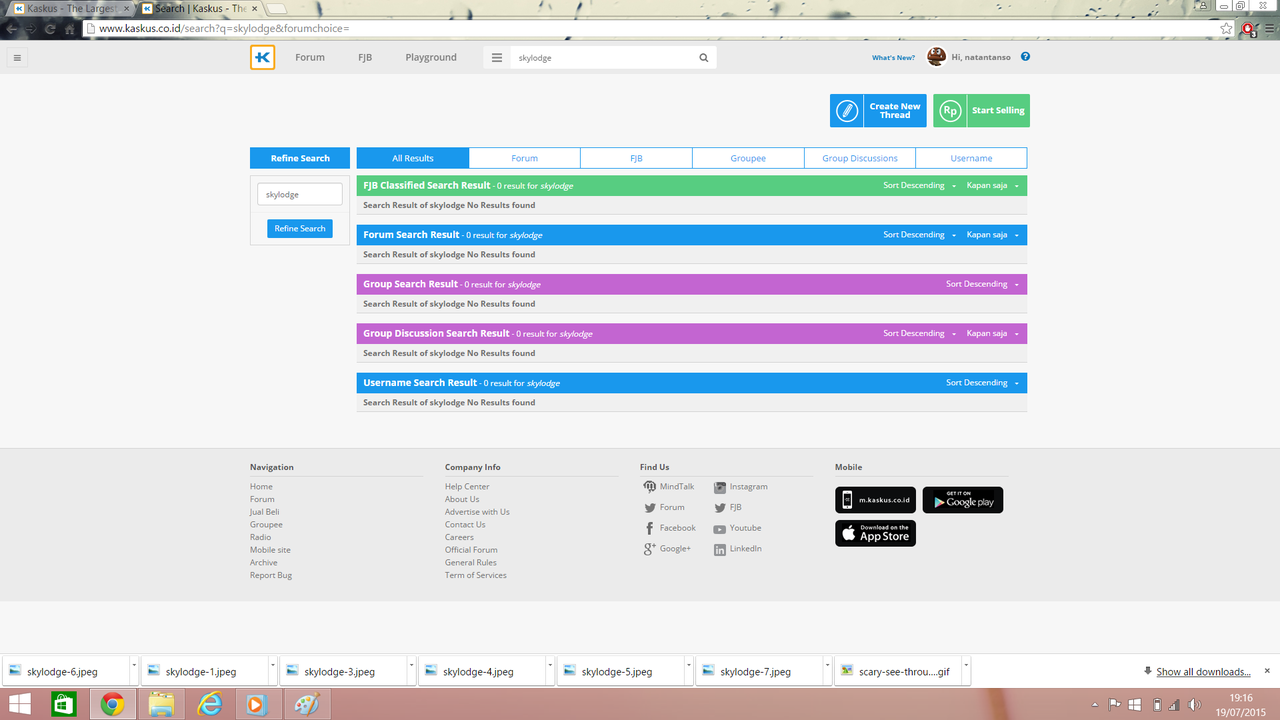The width and height of the screenshot is (1280, 720).
Task: Switch to the FJB results tab
Action: (x=636, y=158)
